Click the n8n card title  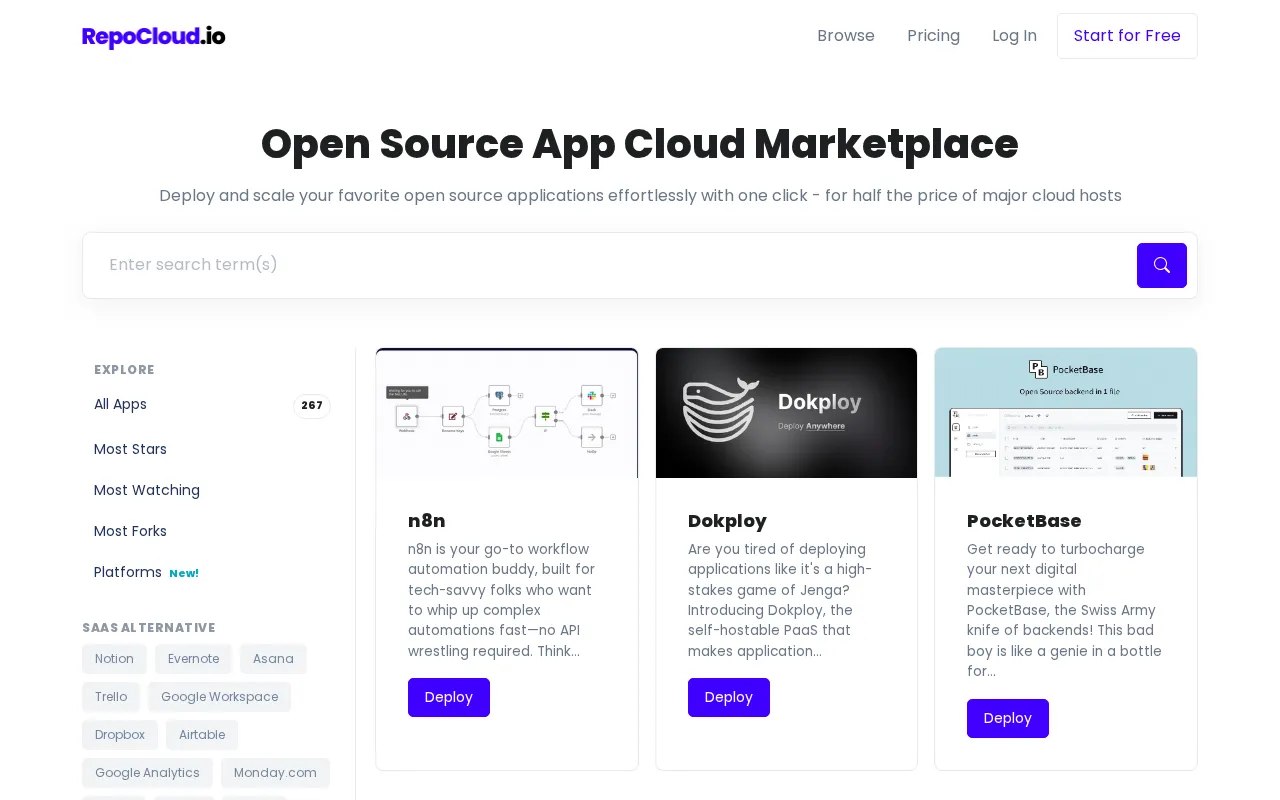point(427,521)
